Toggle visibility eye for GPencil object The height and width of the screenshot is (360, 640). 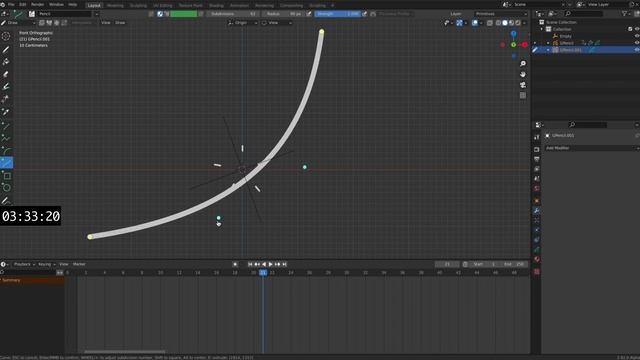click(x=637, y=43)
